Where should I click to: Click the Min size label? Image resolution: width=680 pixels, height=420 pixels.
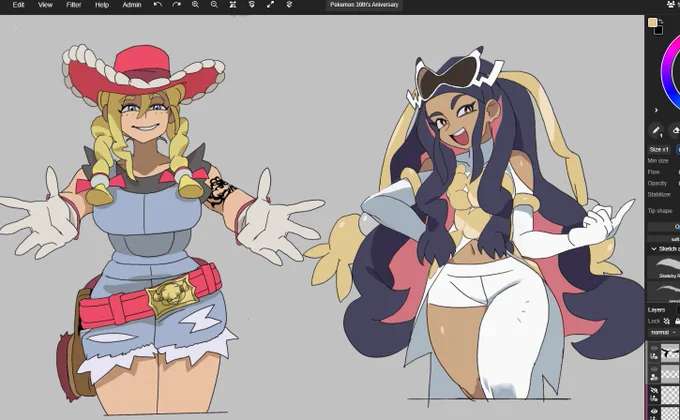point(658,161)
